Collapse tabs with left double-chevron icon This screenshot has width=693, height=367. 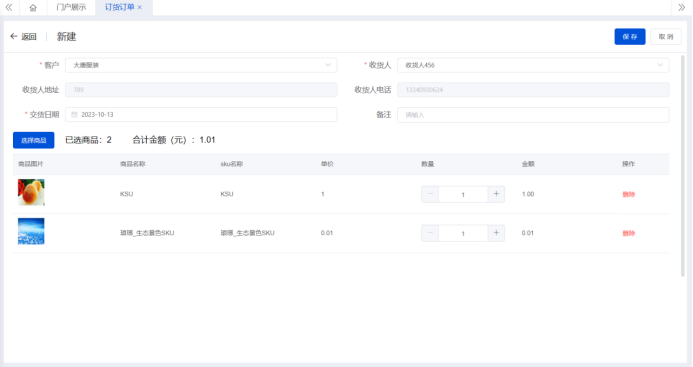(x=9, y=8)
